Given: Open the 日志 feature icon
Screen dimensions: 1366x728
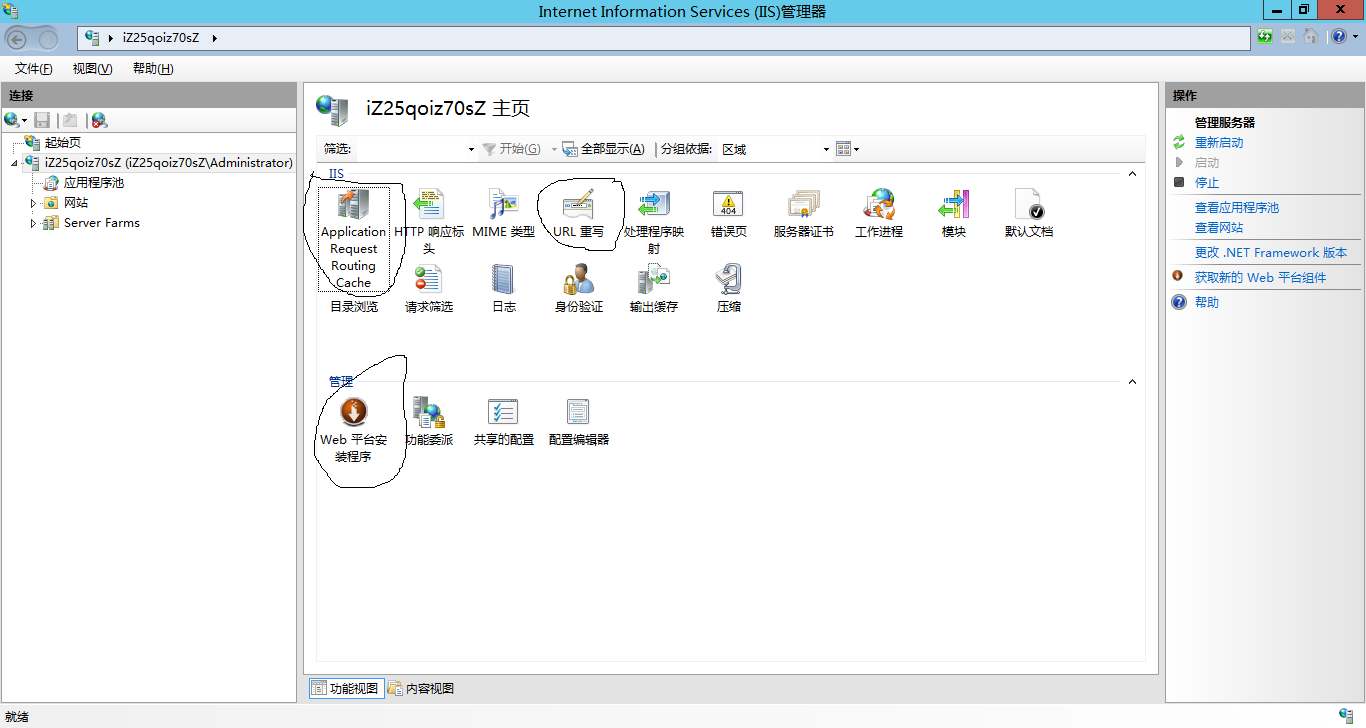Looking at the screenshot, I should pyautogui.click(x=503, y=280).
